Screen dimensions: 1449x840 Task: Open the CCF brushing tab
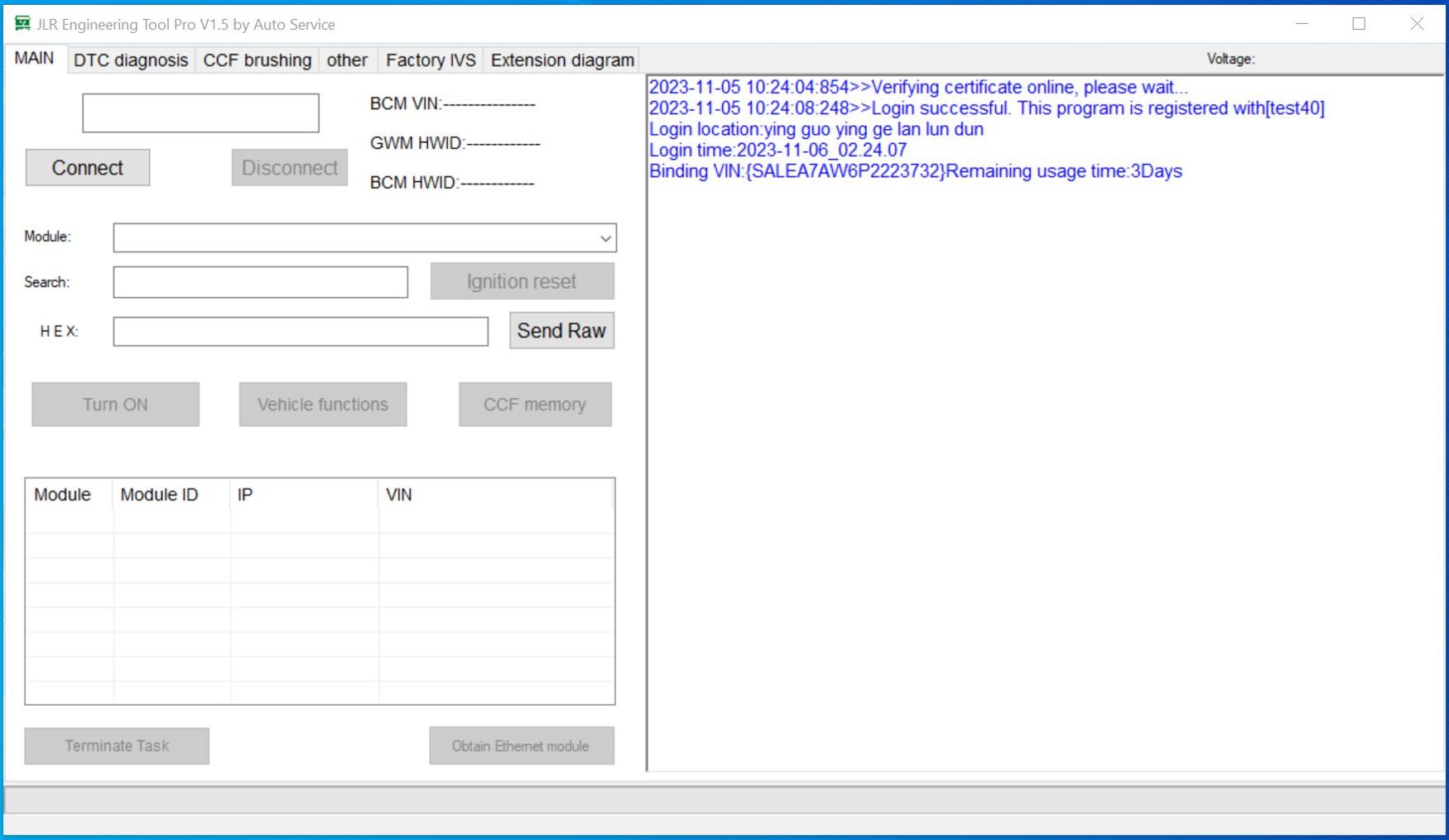click(258, 60)
